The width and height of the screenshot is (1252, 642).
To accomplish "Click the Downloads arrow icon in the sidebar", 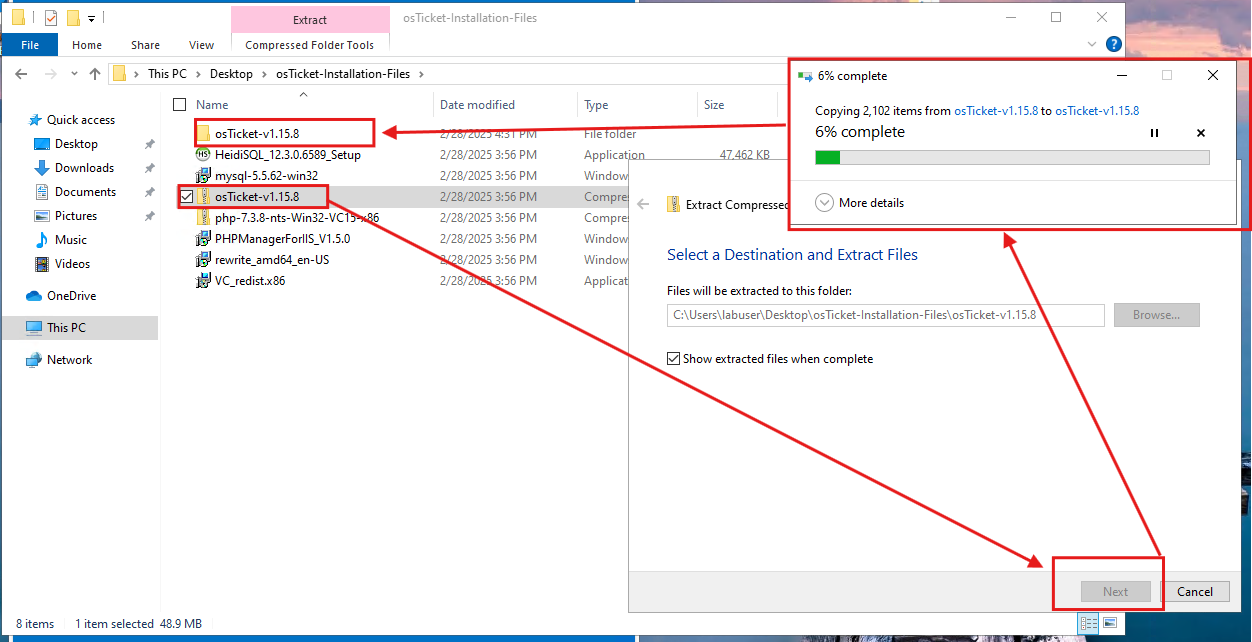I will coord(42,168).
